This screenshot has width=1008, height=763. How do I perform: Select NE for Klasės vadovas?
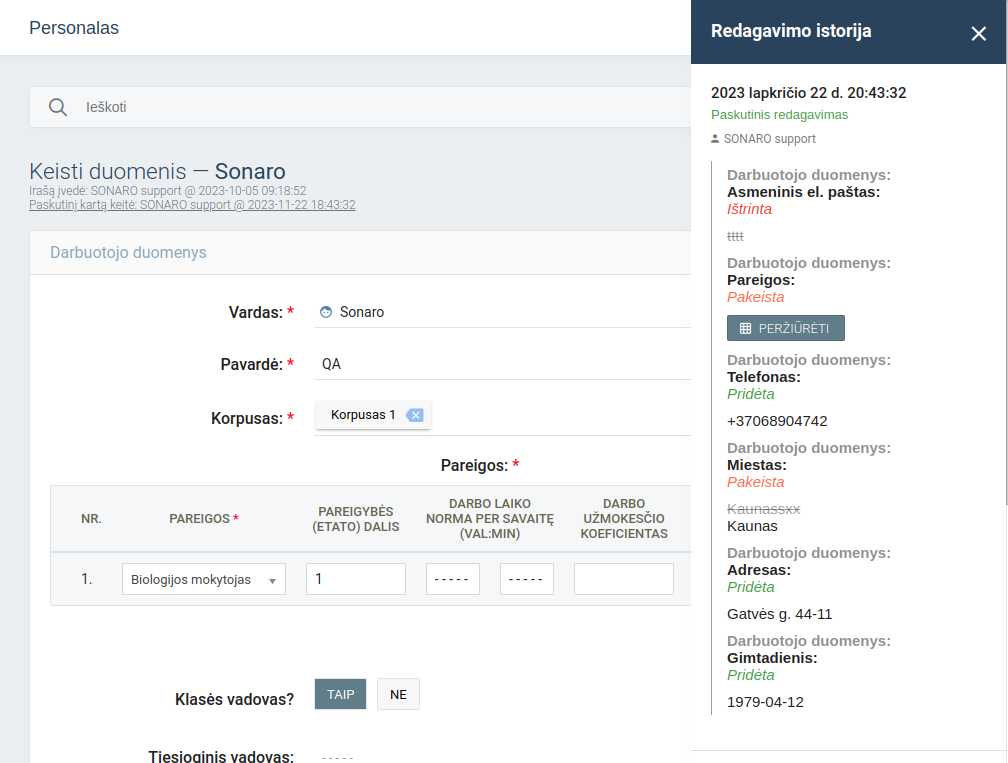pos(398,694)
